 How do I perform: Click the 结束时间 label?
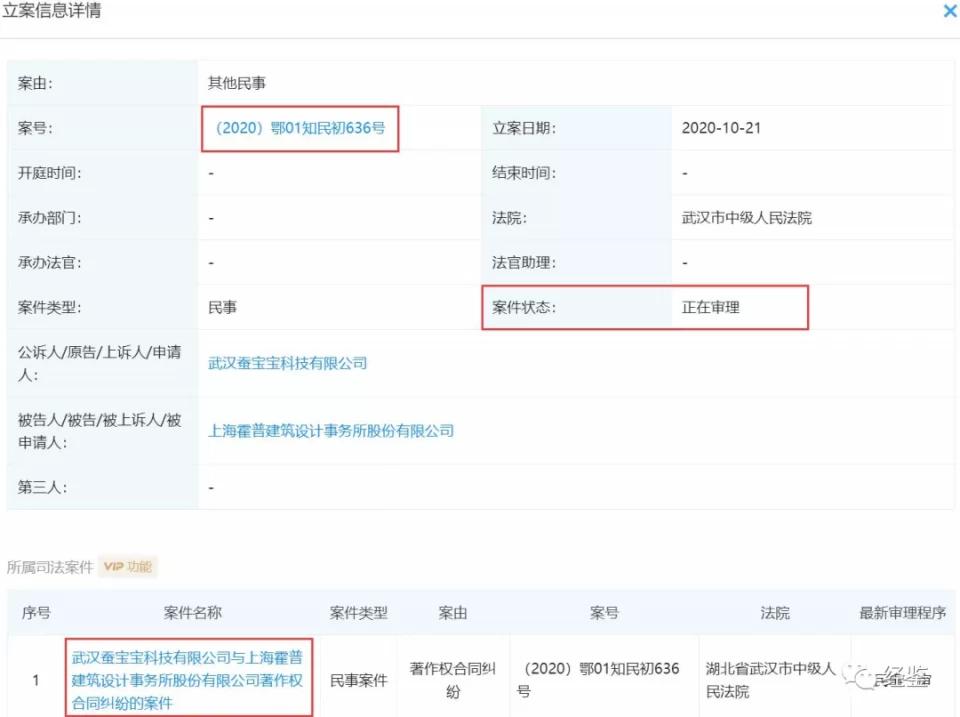tap(524, 173)
